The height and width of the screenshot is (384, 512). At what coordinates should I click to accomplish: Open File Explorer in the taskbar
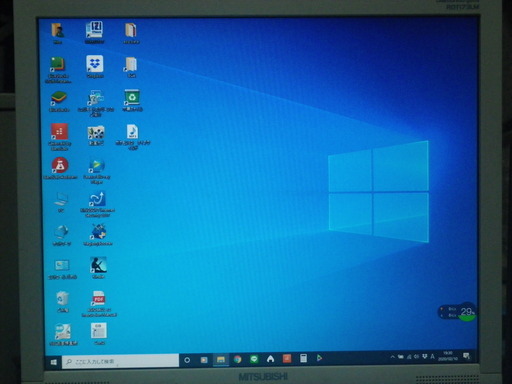pyautogui.click(x=221, y=359)
